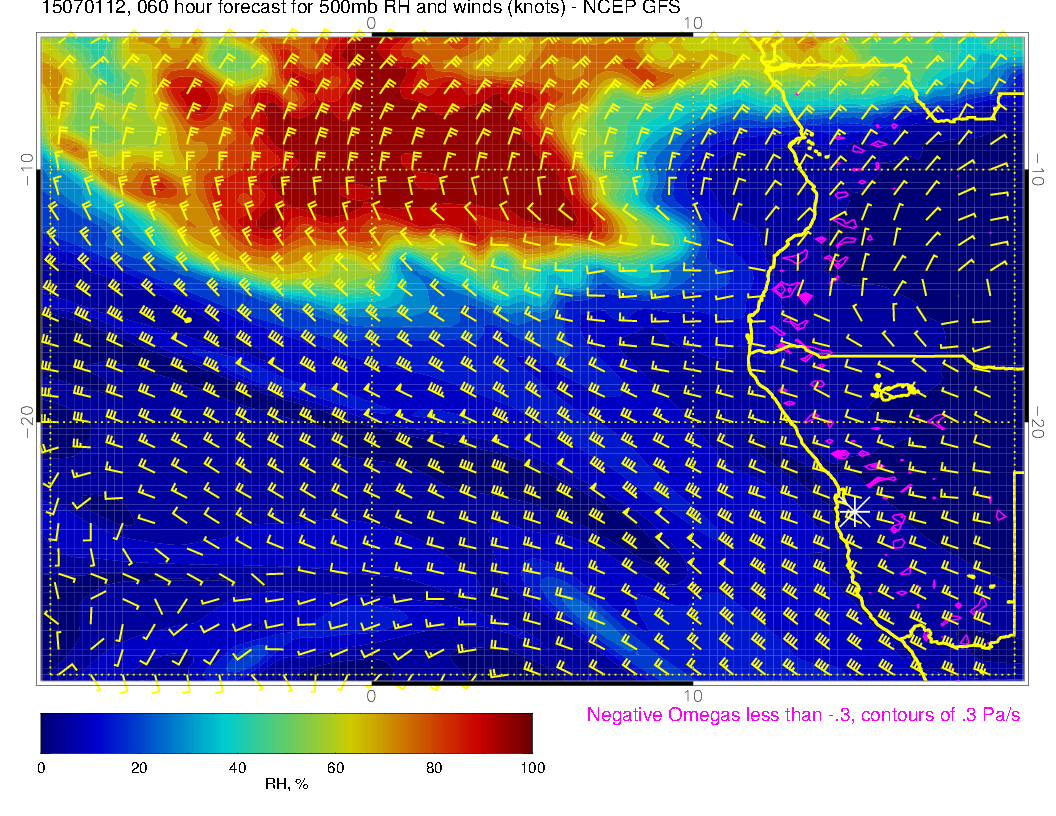Click the left latitude label '-20'

click(27, 421)
